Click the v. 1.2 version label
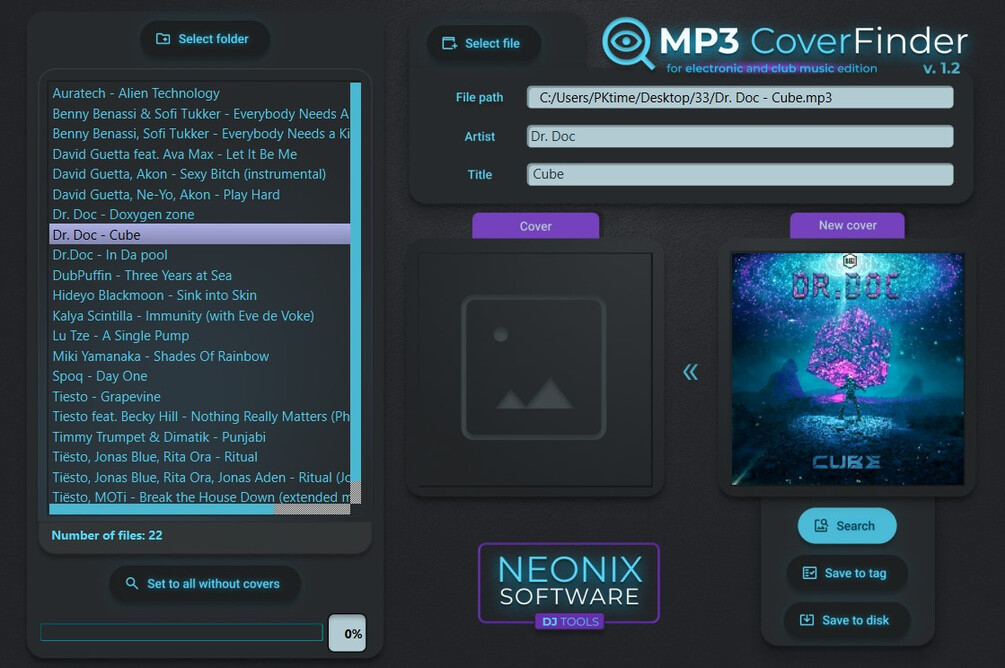Viewport: 1005px width, 668px height. point(941,68)
